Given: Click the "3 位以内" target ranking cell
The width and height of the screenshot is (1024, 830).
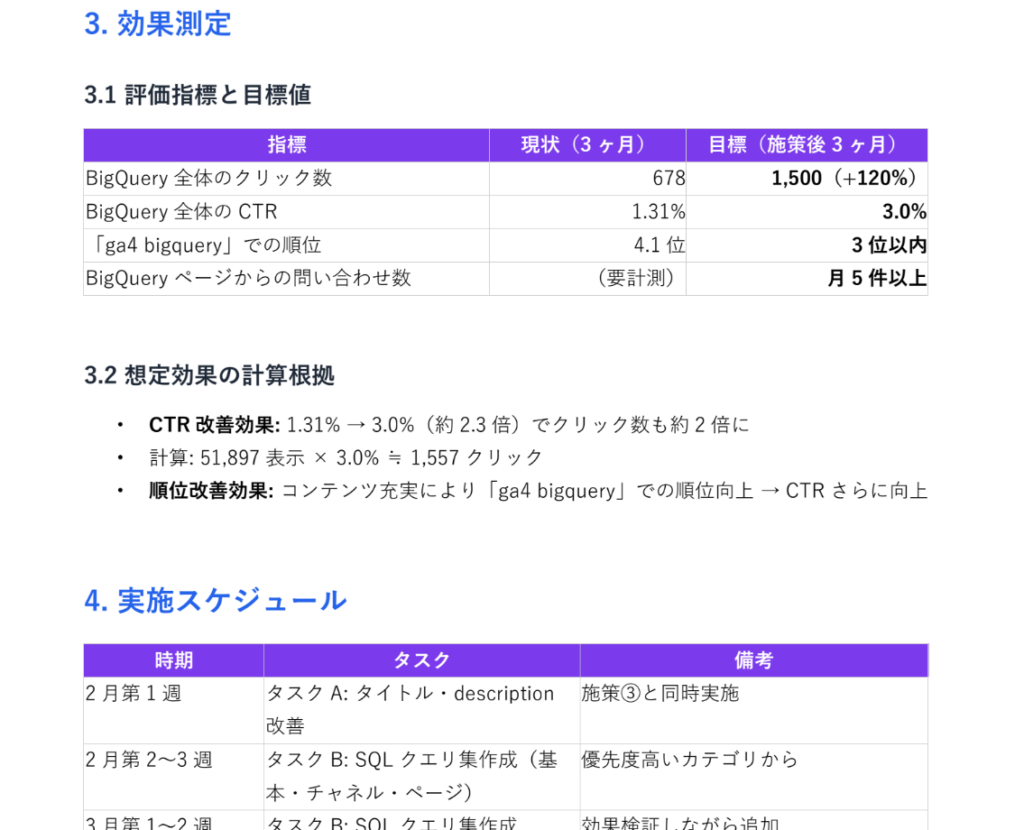Looking at the screenshot, I should (x=889, y=245).
